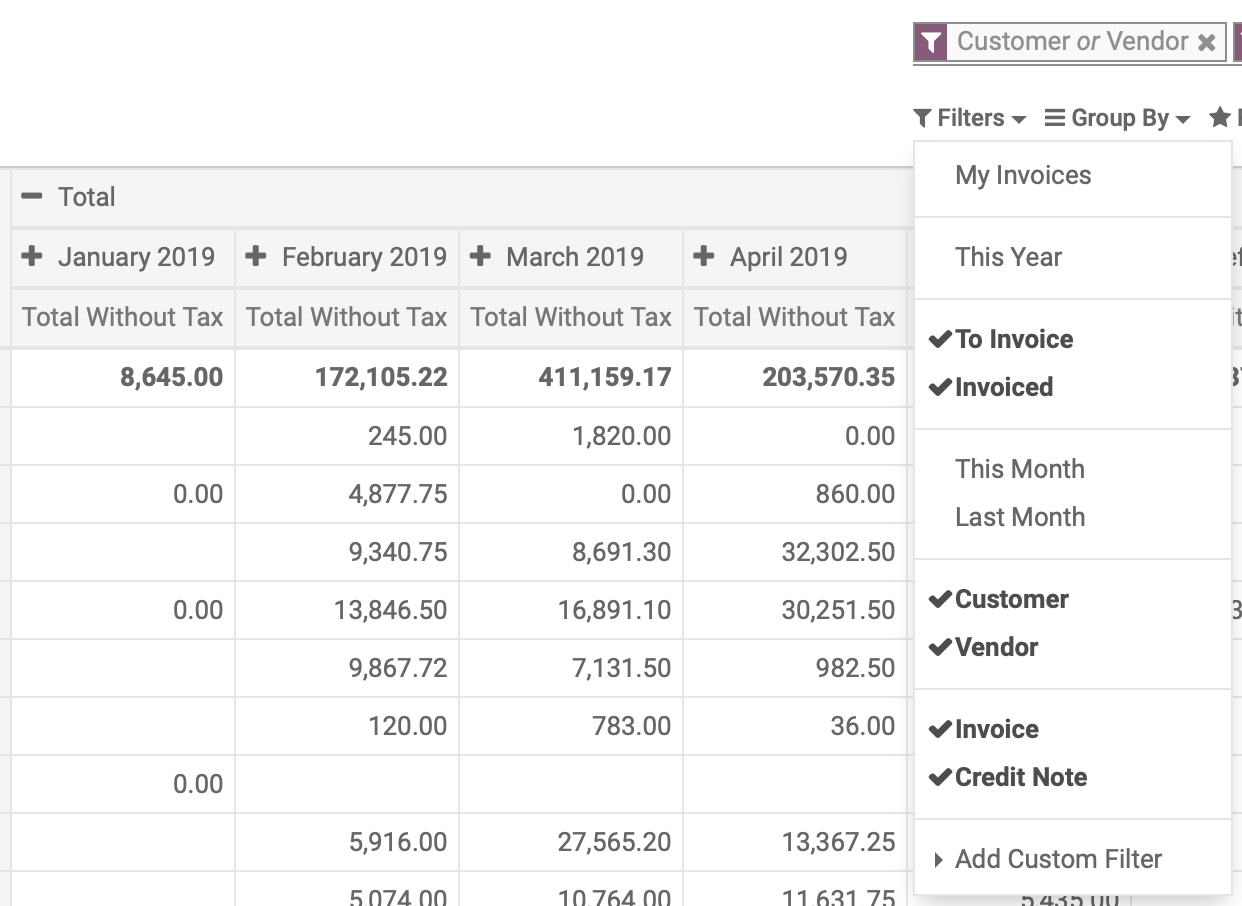Click the Customer or Vendor search facet label
1242x906 pixels.
tap(1073, 42)
